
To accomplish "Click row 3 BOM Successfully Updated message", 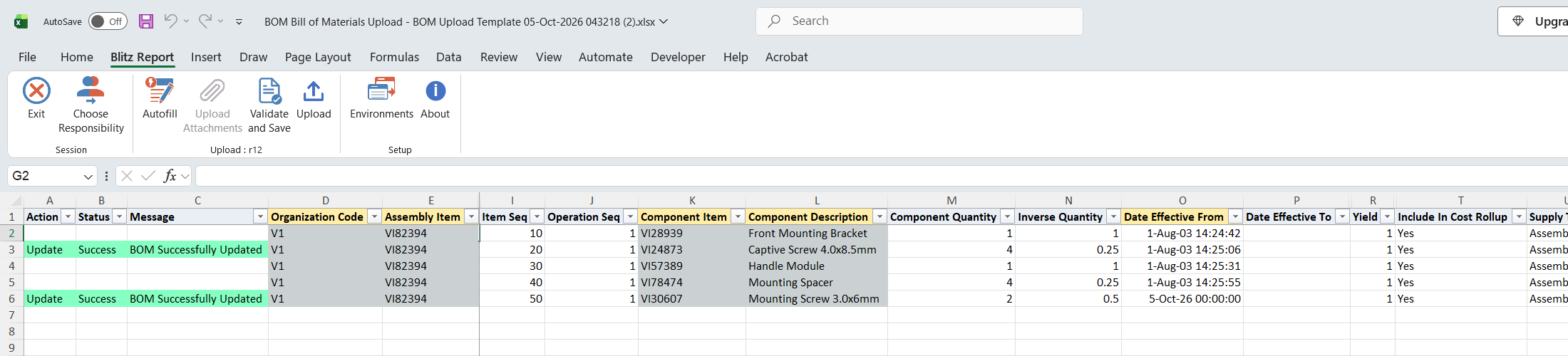I will click(x=197, y=250).
